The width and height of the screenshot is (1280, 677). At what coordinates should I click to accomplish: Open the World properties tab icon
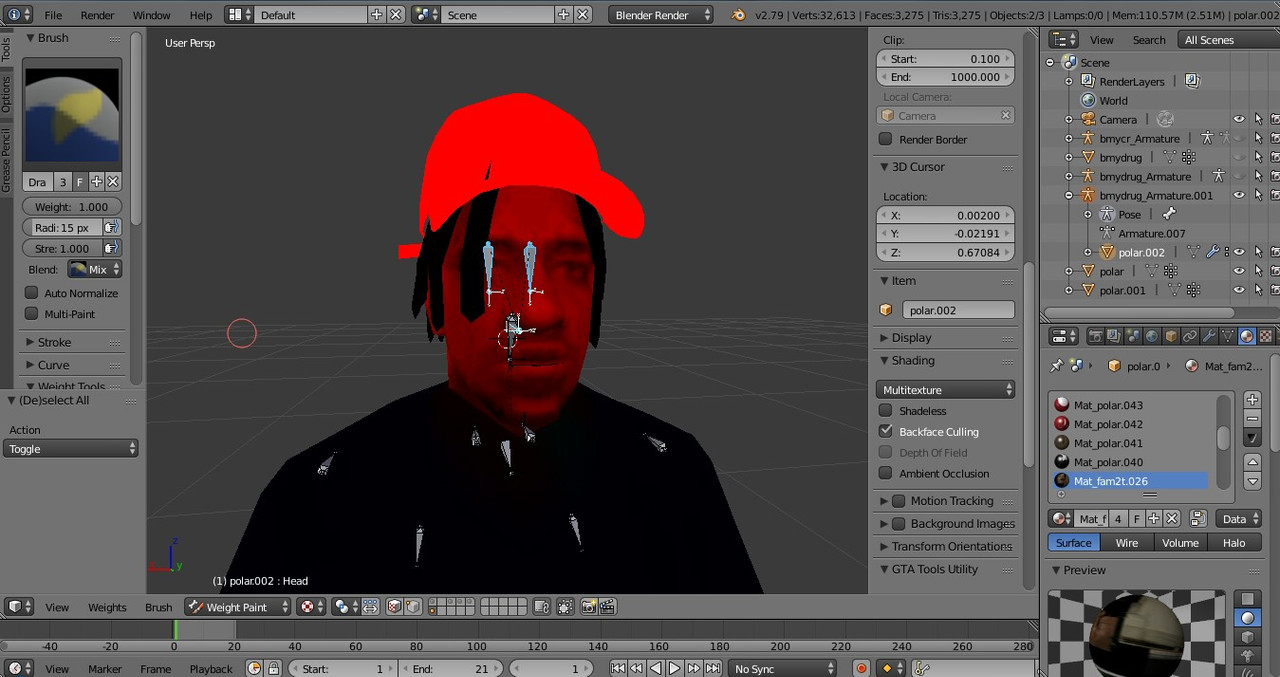coord(1151,336)
